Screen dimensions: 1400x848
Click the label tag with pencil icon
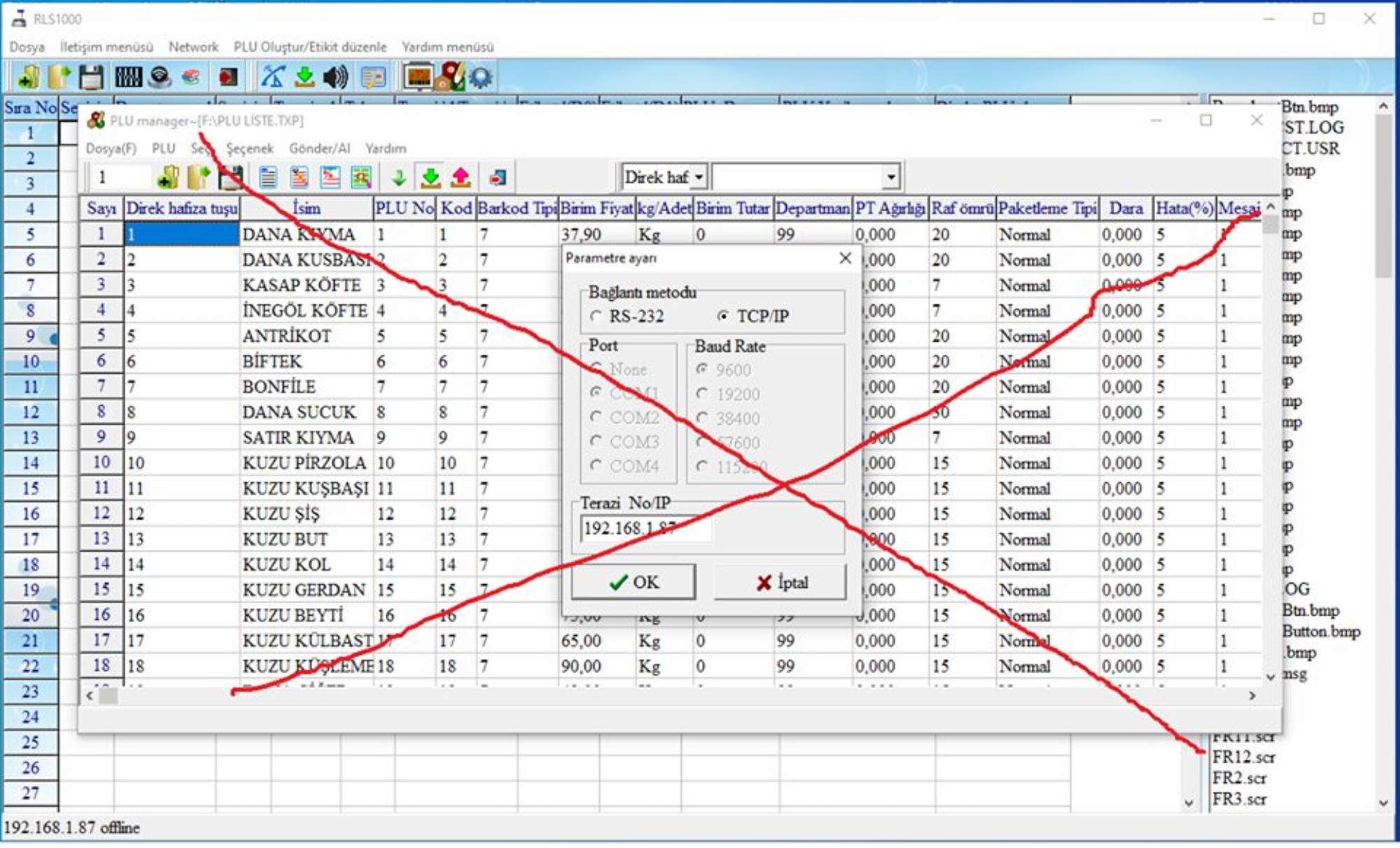coord(449,76)
